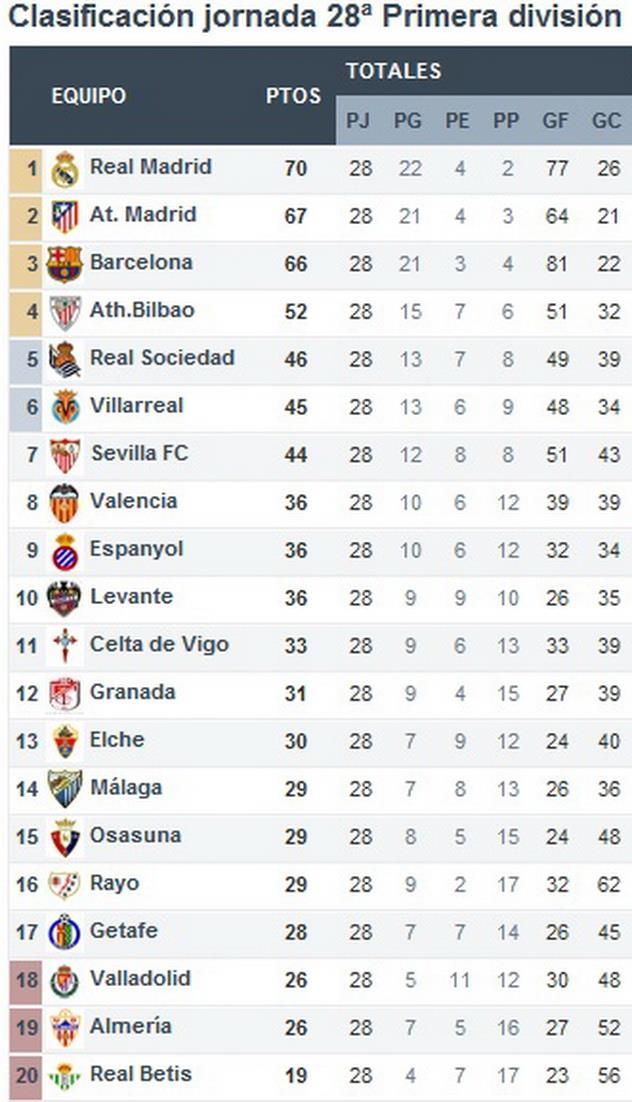Click the Getafe team name
This screenshot has width=632, height=1102.
pyautogui.click(x=123, y=930)
